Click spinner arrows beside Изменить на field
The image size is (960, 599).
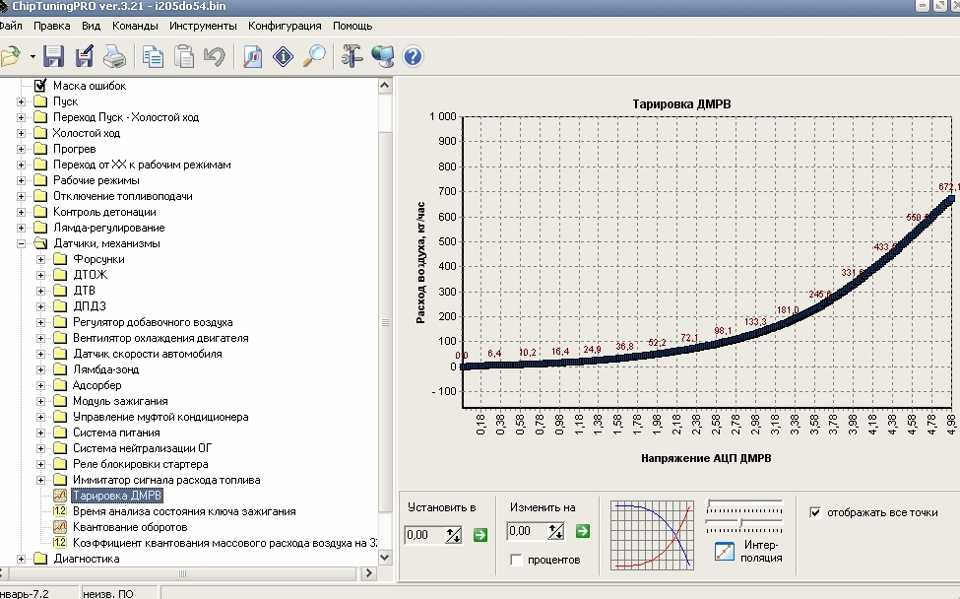point(555,531)
